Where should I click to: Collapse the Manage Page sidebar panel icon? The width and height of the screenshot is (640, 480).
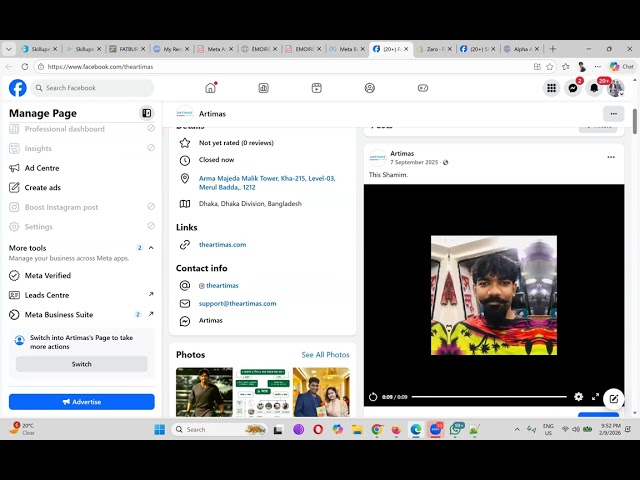click(x=147, y=113)
